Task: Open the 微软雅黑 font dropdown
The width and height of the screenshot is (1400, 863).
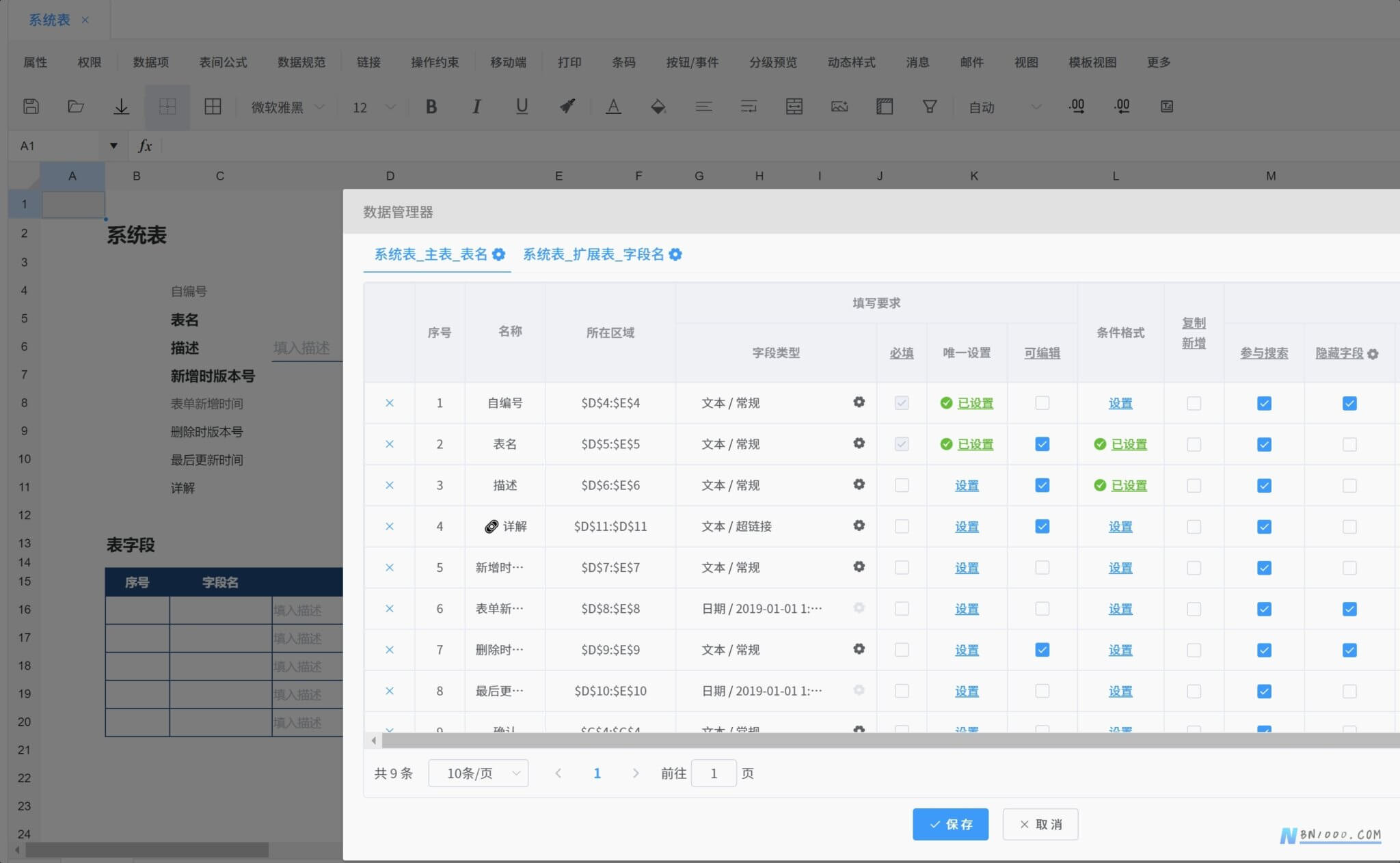Action: [287, 107]
